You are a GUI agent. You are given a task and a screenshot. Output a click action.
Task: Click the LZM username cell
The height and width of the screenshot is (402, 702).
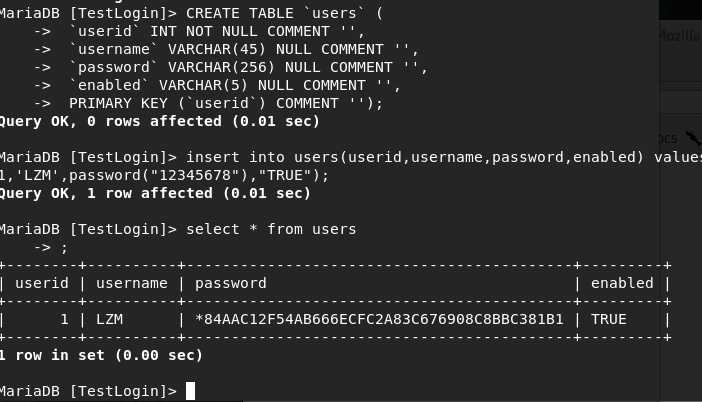tap(109, 320)
